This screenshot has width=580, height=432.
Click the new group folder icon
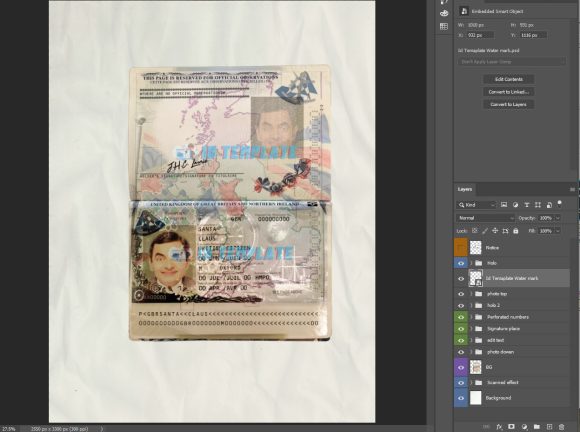pos(537,427)
